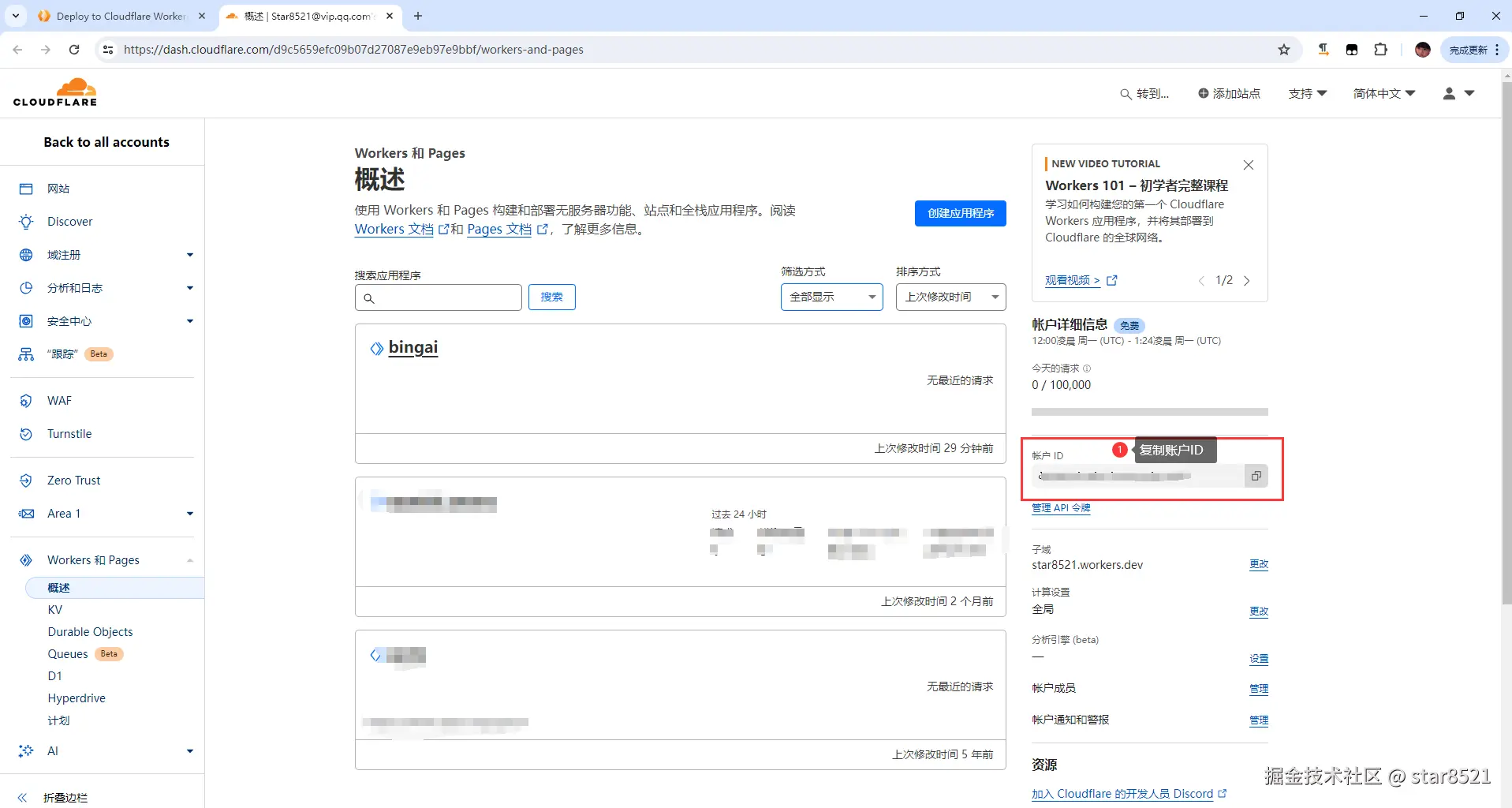
Task: Expand the 支持 dropdown menu
Action: point(1308,94)
